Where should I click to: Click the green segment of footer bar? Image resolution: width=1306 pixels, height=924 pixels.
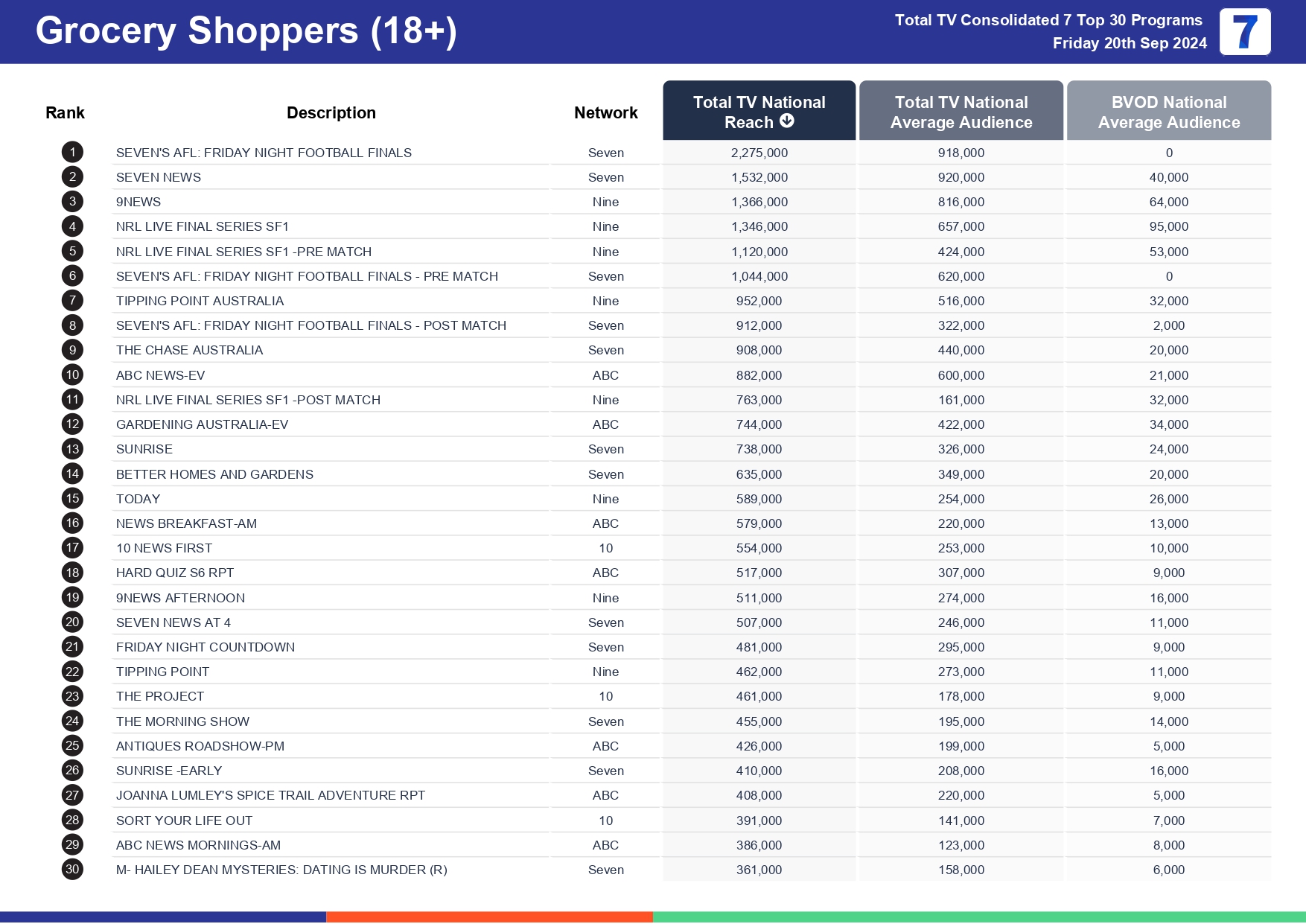coord(978,917)
